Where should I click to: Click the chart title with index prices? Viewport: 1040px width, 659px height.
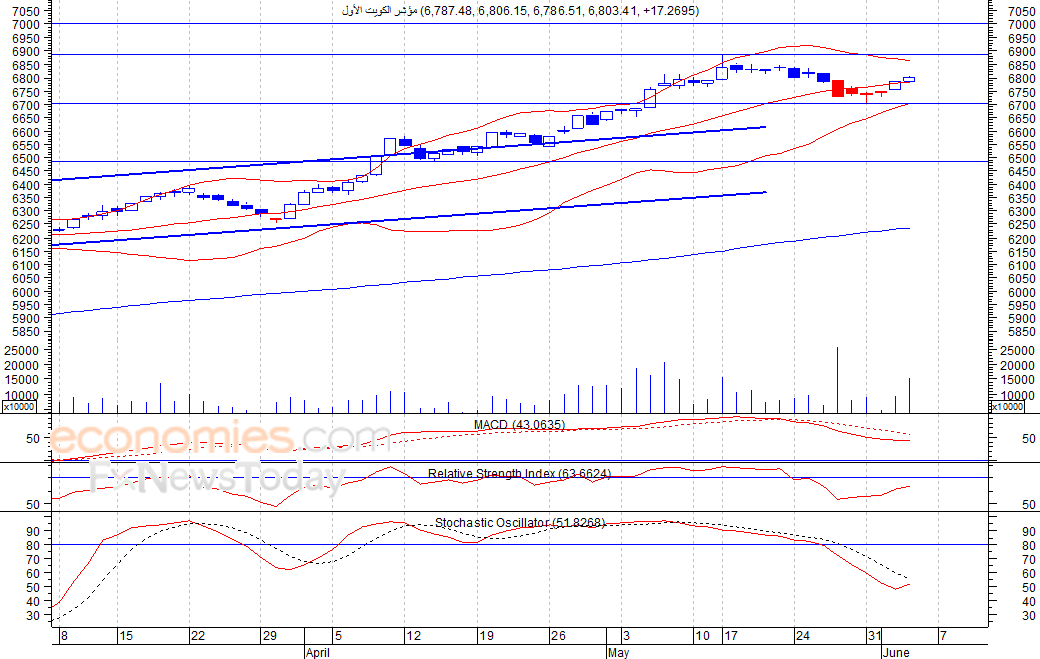click(520, 11)
